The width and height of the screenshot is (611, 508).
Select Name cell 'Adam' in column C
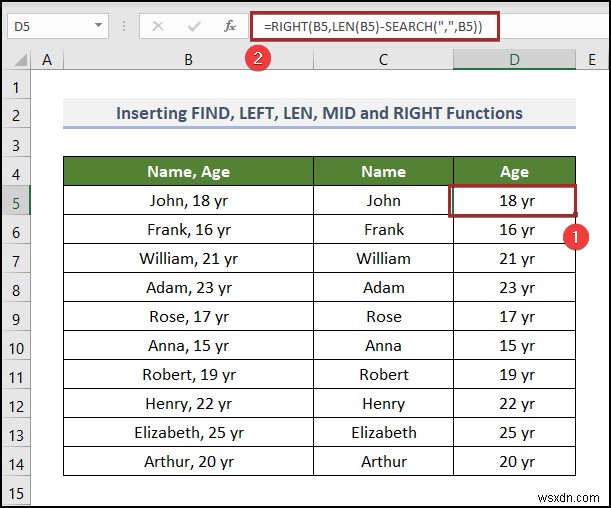pos(383,288)
